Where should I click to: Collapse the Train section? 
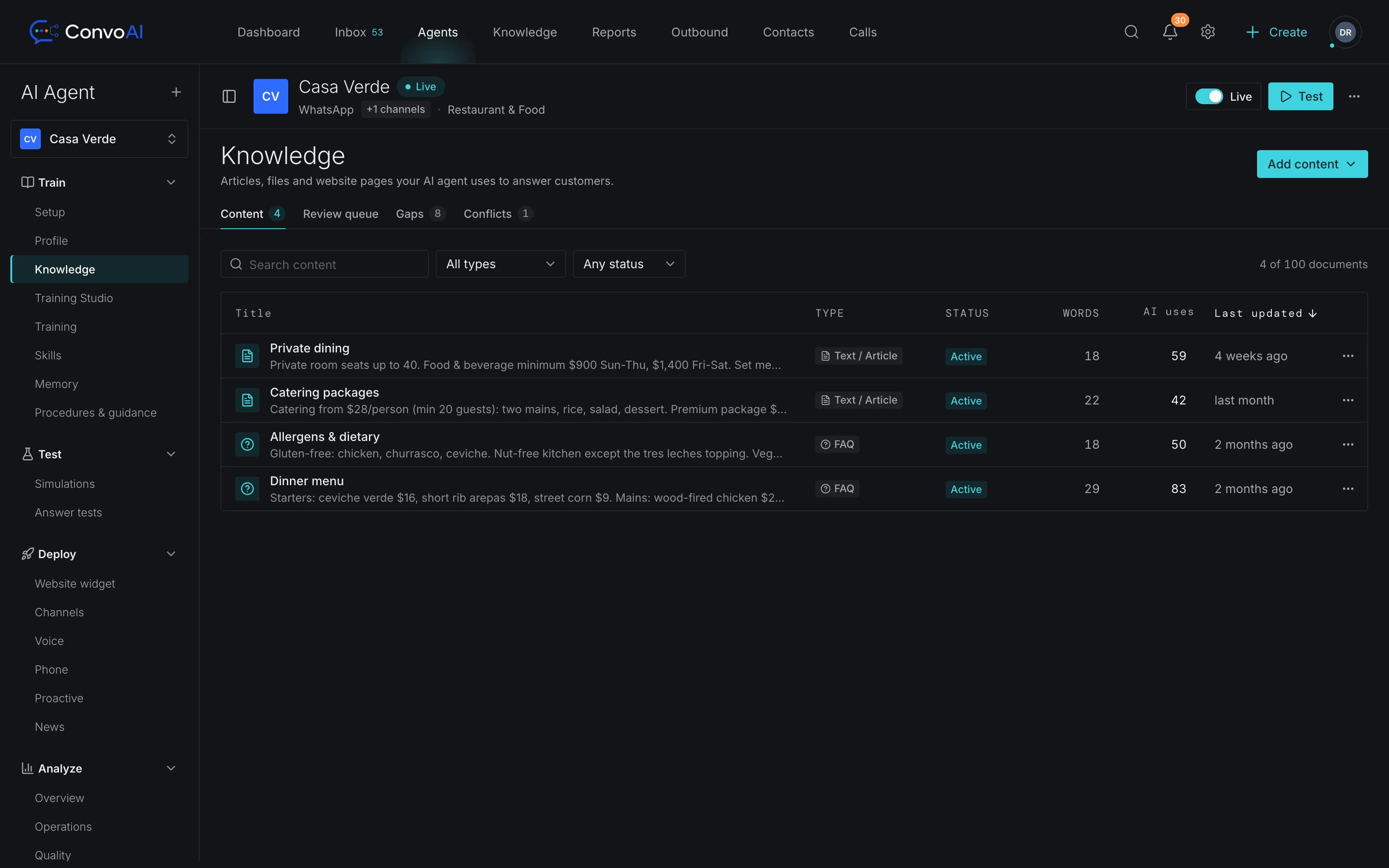click(x=171, y=183)
